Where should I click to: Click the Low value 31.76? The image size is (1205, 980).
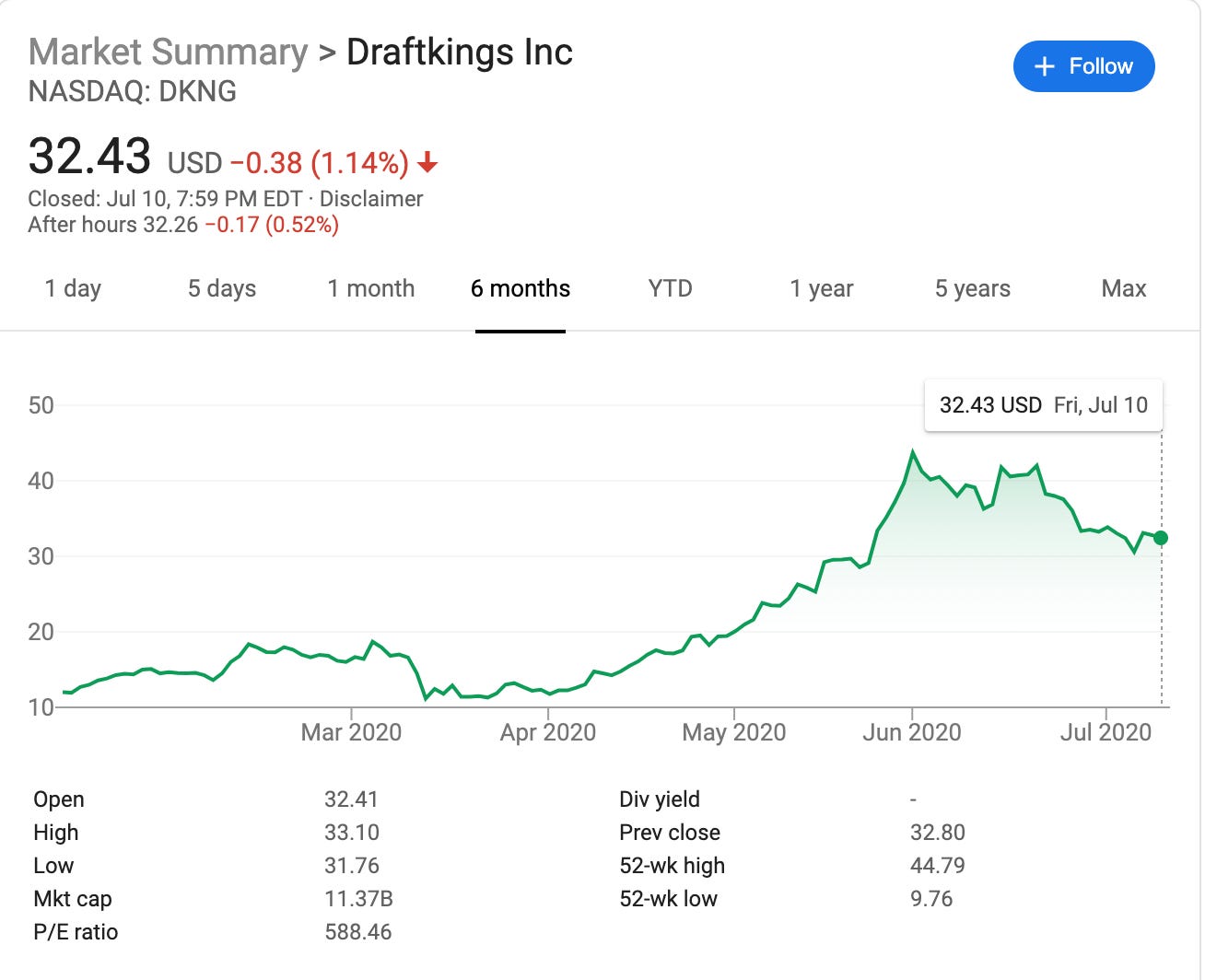click(352, 866)
